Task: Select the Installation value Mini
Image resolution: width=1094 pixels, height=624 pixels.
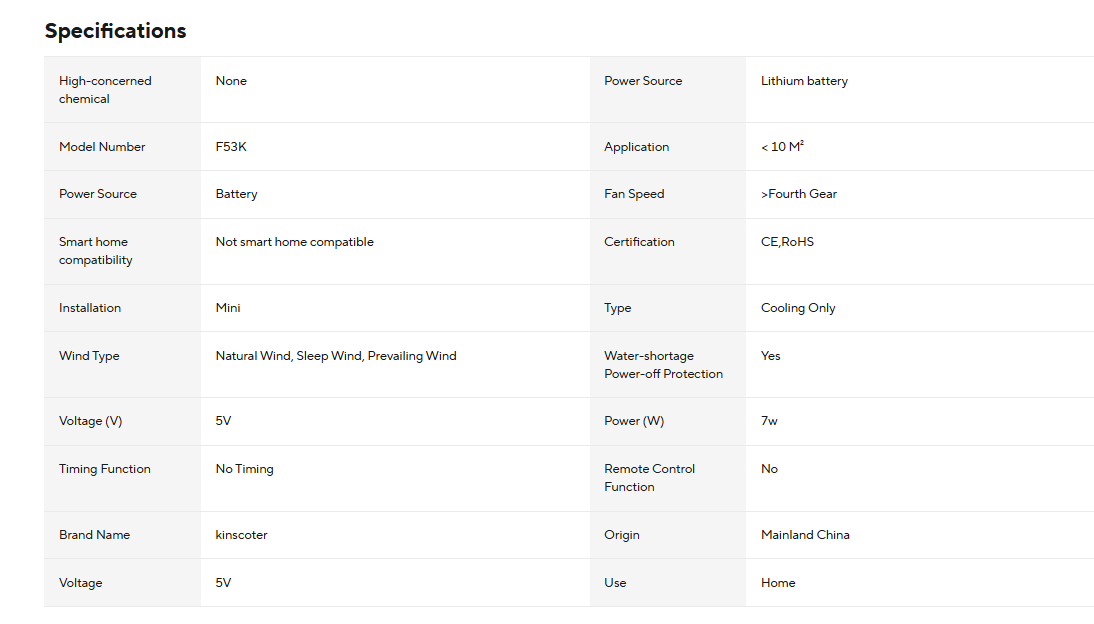Action: coord(227,308)
